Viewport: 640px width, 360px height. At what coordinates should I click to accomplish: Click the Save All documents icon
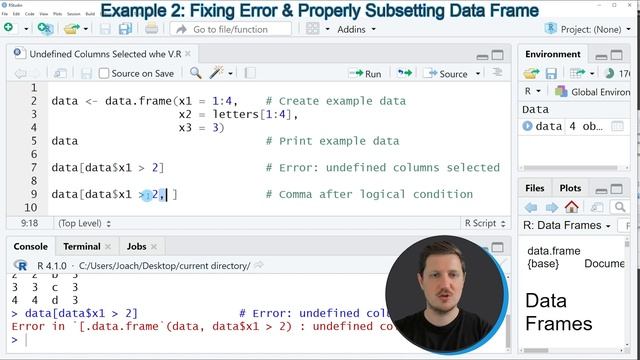tap(125, 29)
